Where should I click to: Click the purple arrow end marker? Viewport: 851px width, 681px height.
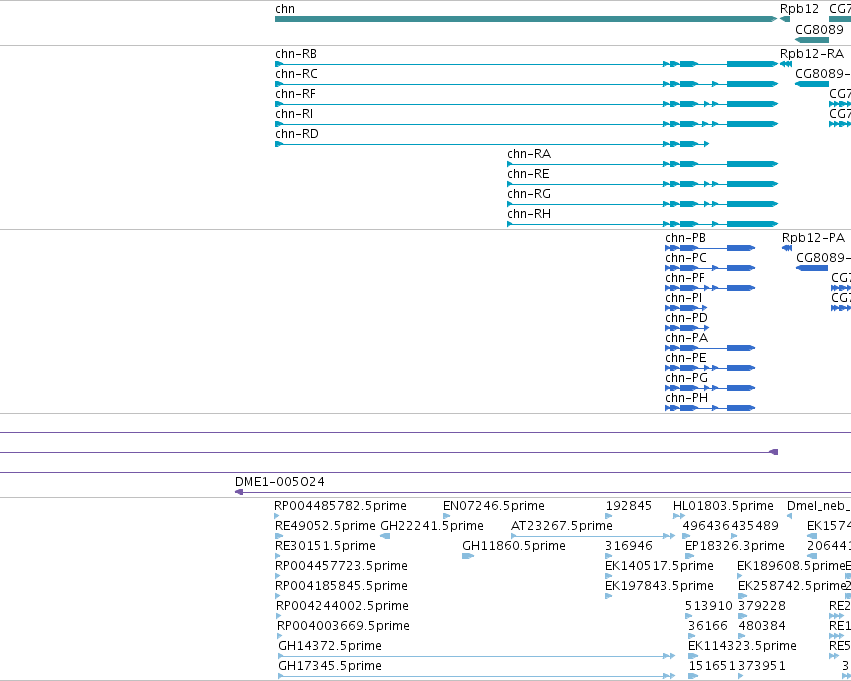point(774,452)
